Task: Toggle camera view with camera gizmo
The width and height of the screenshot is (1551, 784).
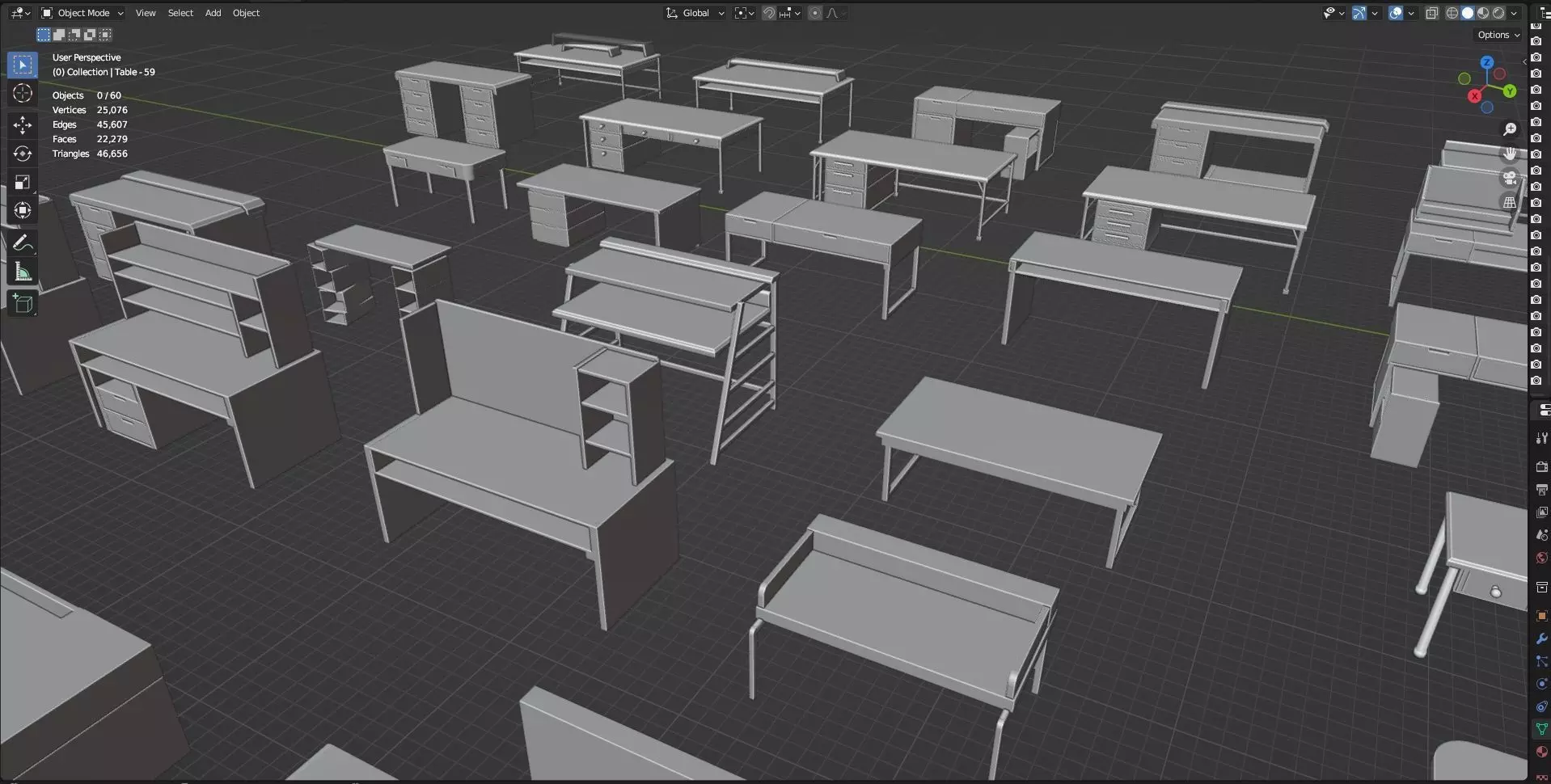Action: tap(1510, 178)
